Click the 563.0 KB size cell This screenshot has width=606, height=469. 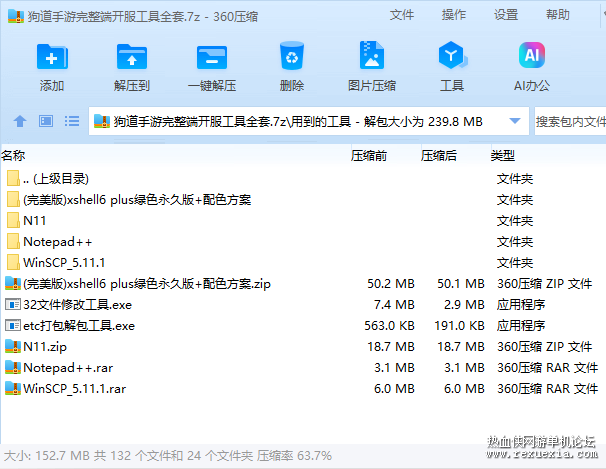pyautogui.click(x=389, y=326)
